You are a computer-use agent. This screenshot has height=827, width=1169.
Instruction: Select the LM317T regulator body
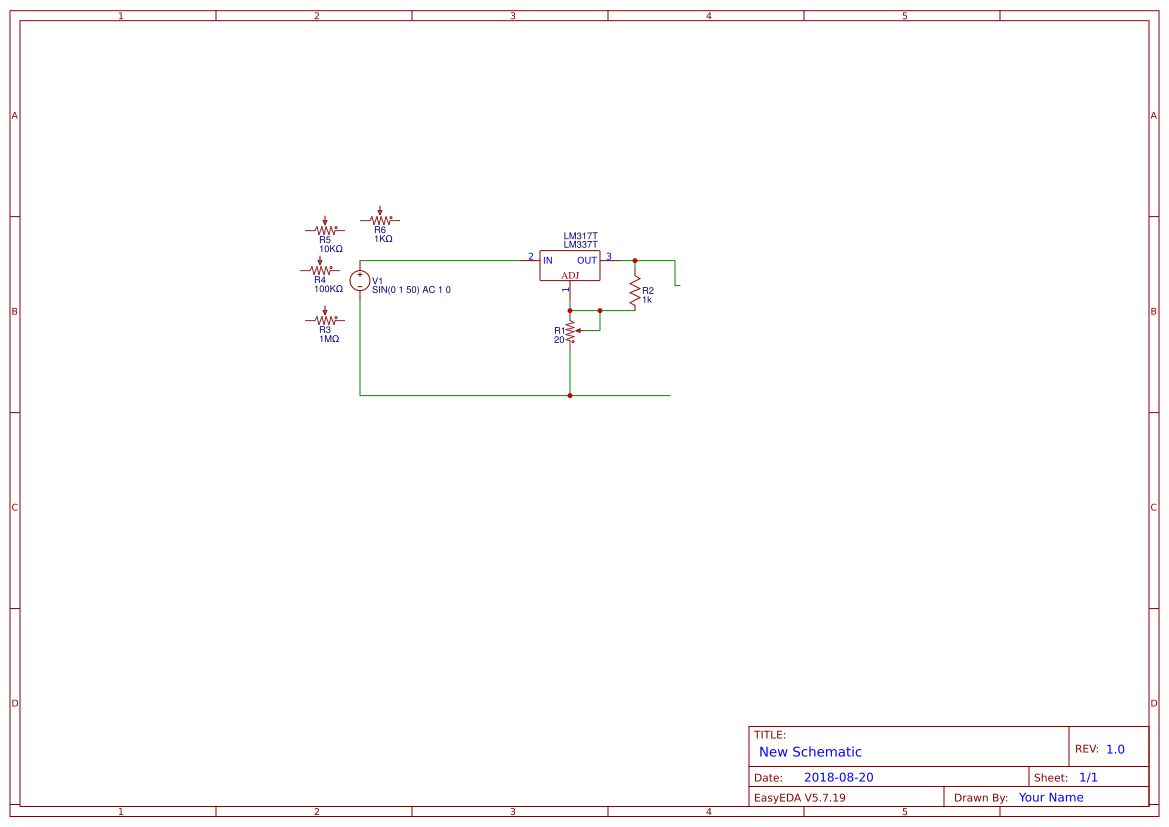click(570, 265)
